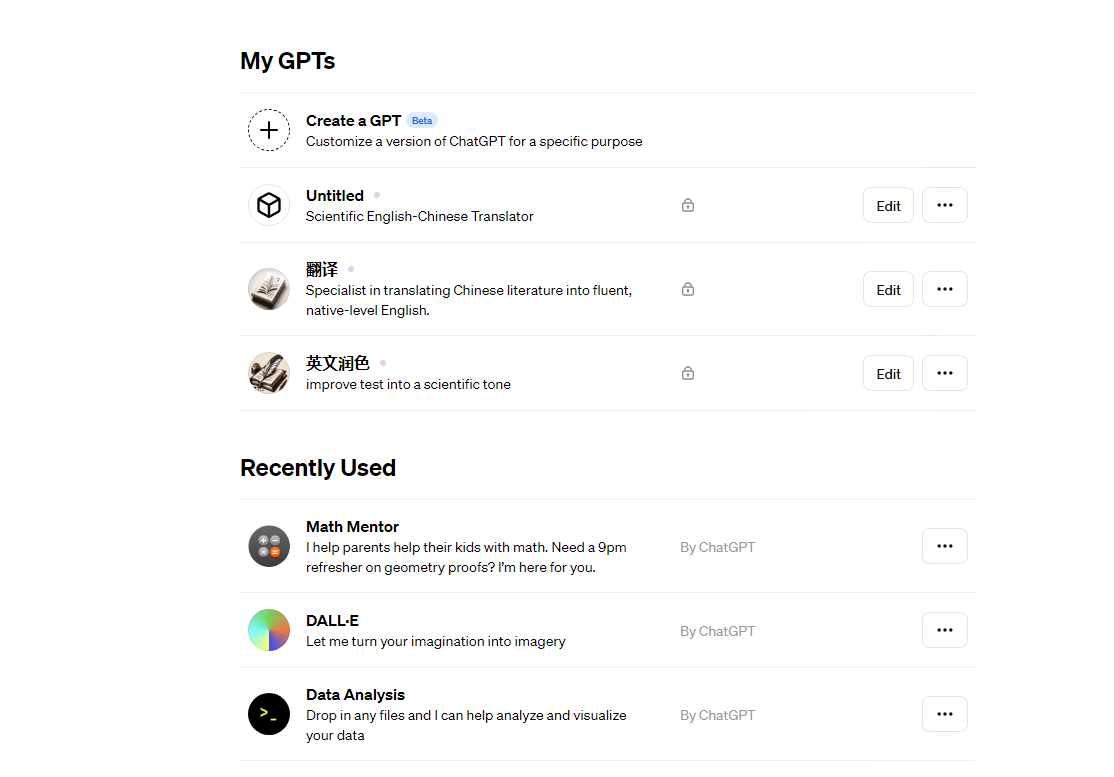Edit the Untitled GPT
This screenshot has width=1114, height=777.
click(888, 205)
